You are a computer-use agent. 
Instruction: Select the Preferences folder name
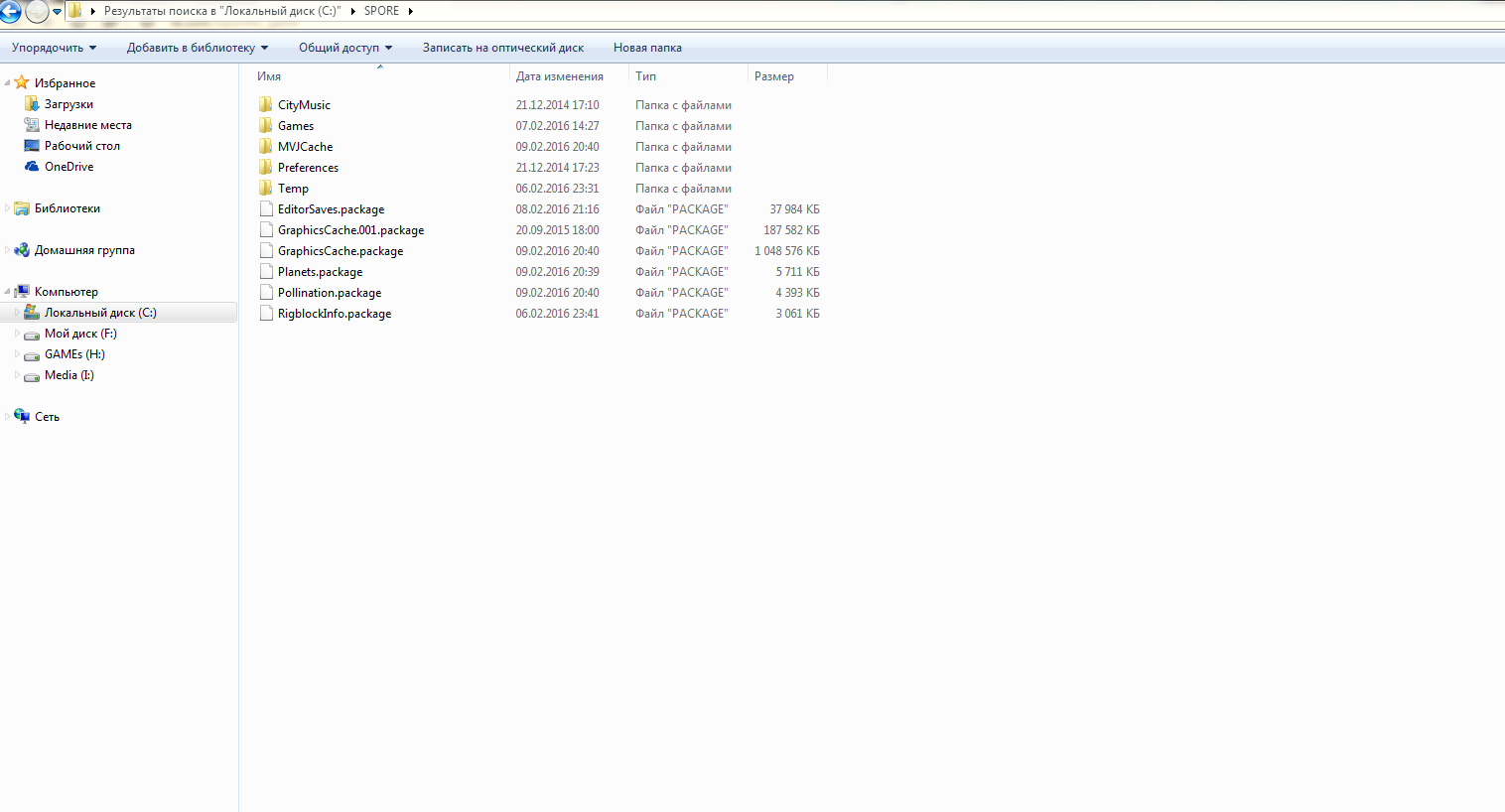pos(308,168)
